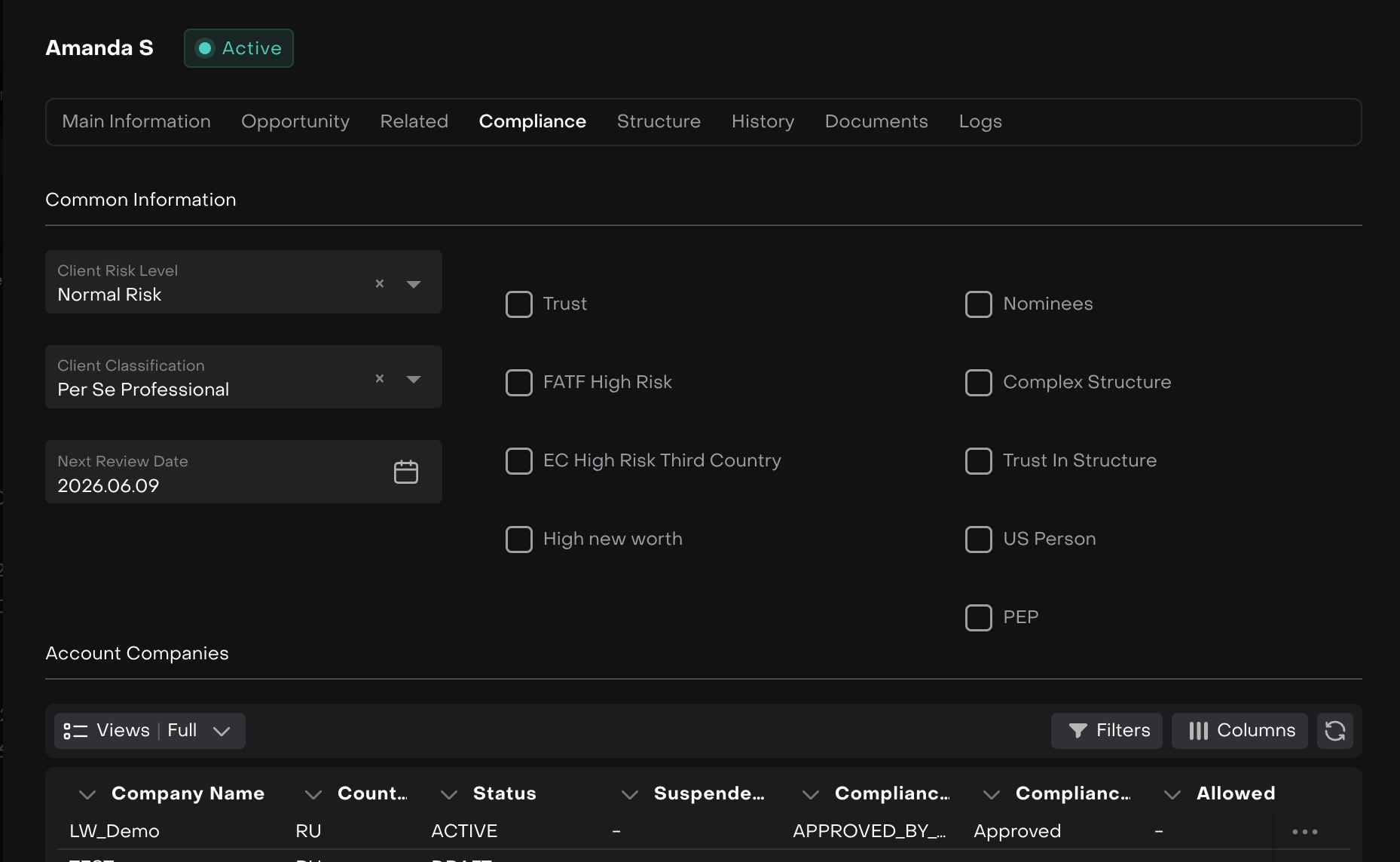Go to the Main Information tab
This screenshot has height=862, width=1400.
tap(136, 122)
